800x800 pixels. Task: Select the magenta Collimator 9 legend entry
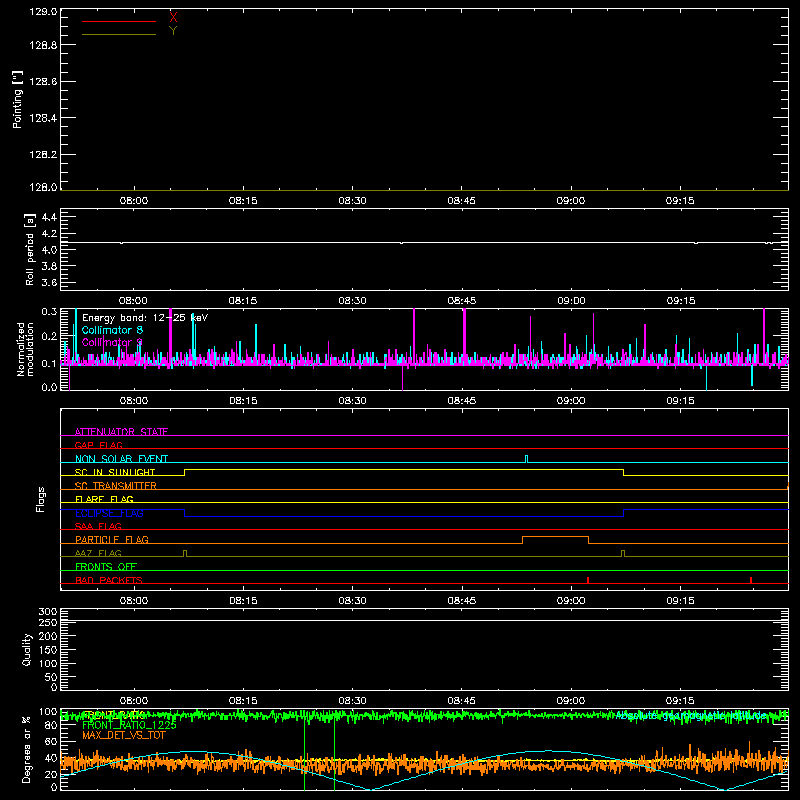(x=112, y=342)
